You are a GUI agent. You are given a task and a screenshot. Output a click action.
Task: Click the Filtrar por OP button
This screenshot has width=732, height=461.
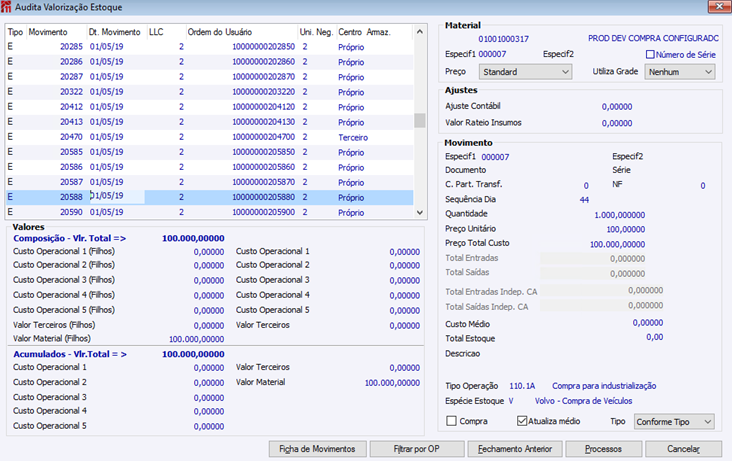pyautogui.click(x=417, y=449)
